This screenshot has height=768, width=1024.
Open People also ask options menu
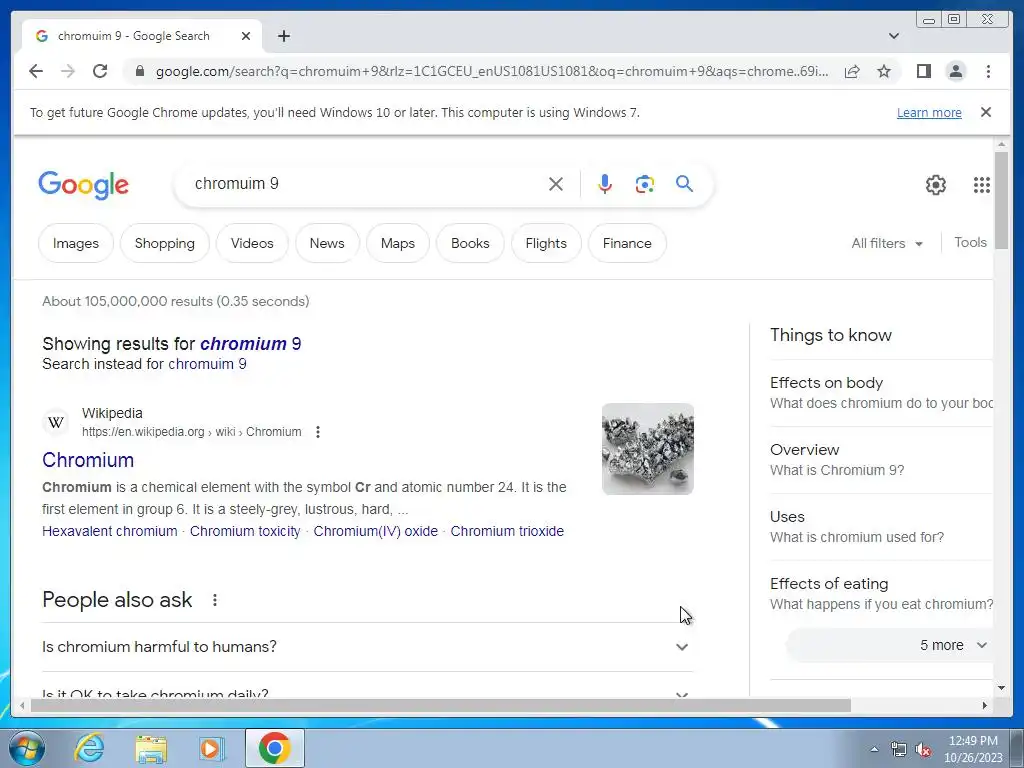(x=215, y=600)
